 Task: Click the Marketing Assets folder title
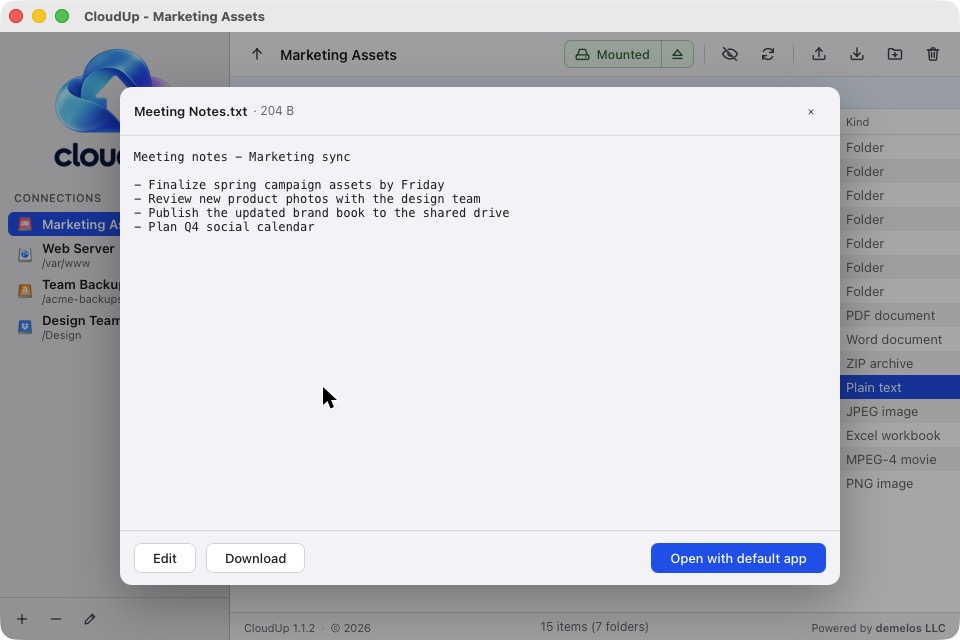[338, 55]
